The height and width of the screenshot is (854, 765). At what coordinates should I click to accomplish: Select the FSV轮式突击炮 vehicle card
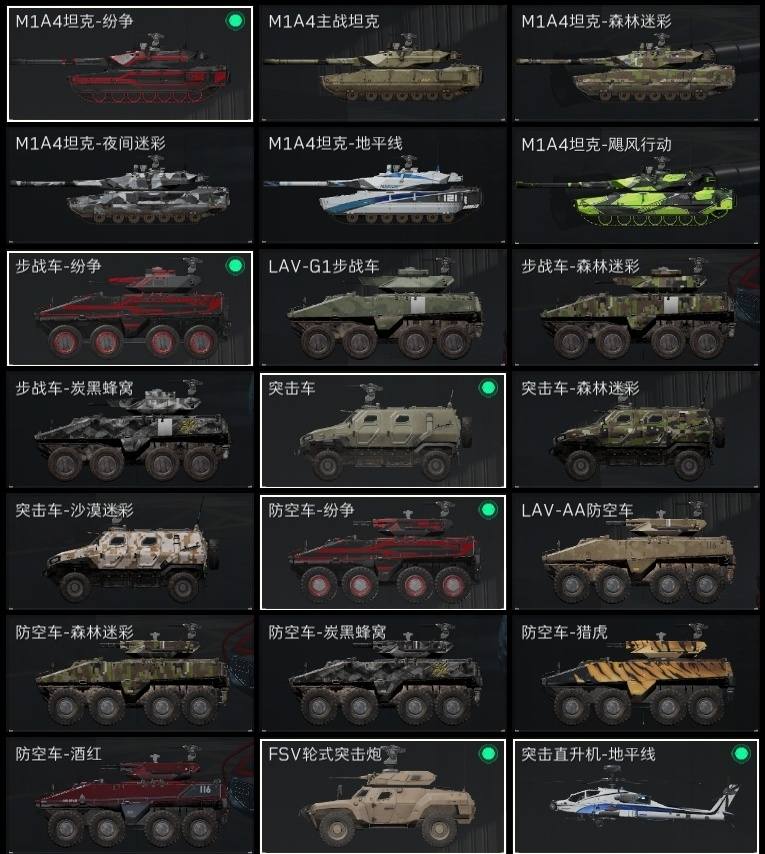(383, 796)
